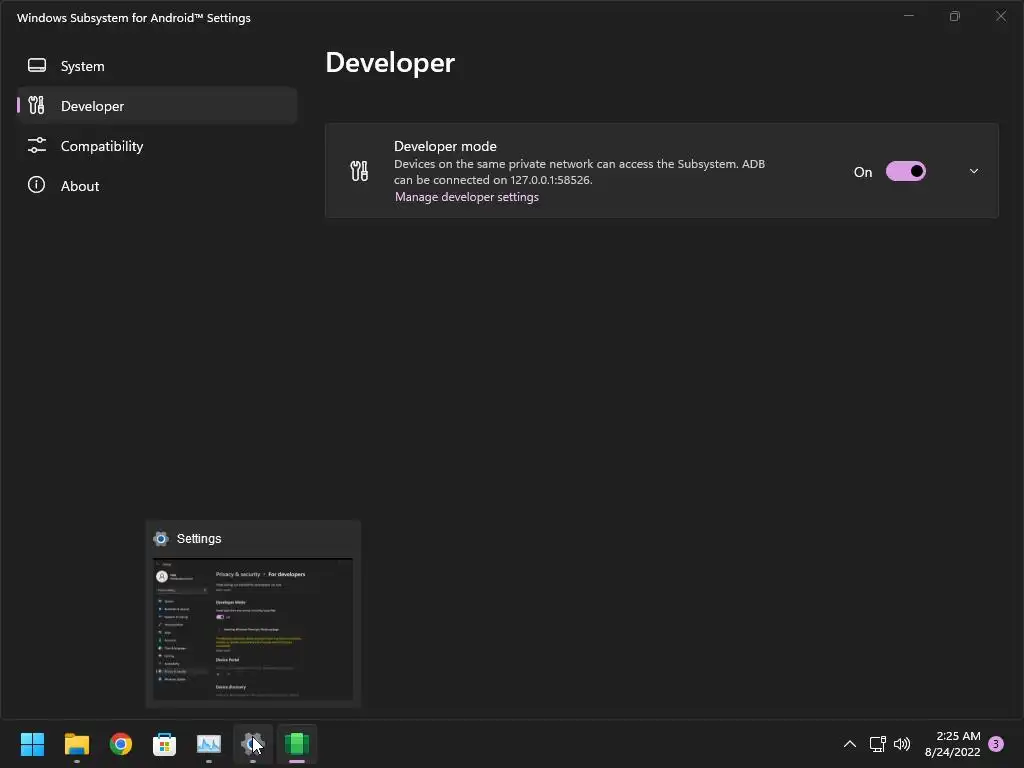
Task: Go to the About page
Action: pyautogui.click(x=157, y=185)
